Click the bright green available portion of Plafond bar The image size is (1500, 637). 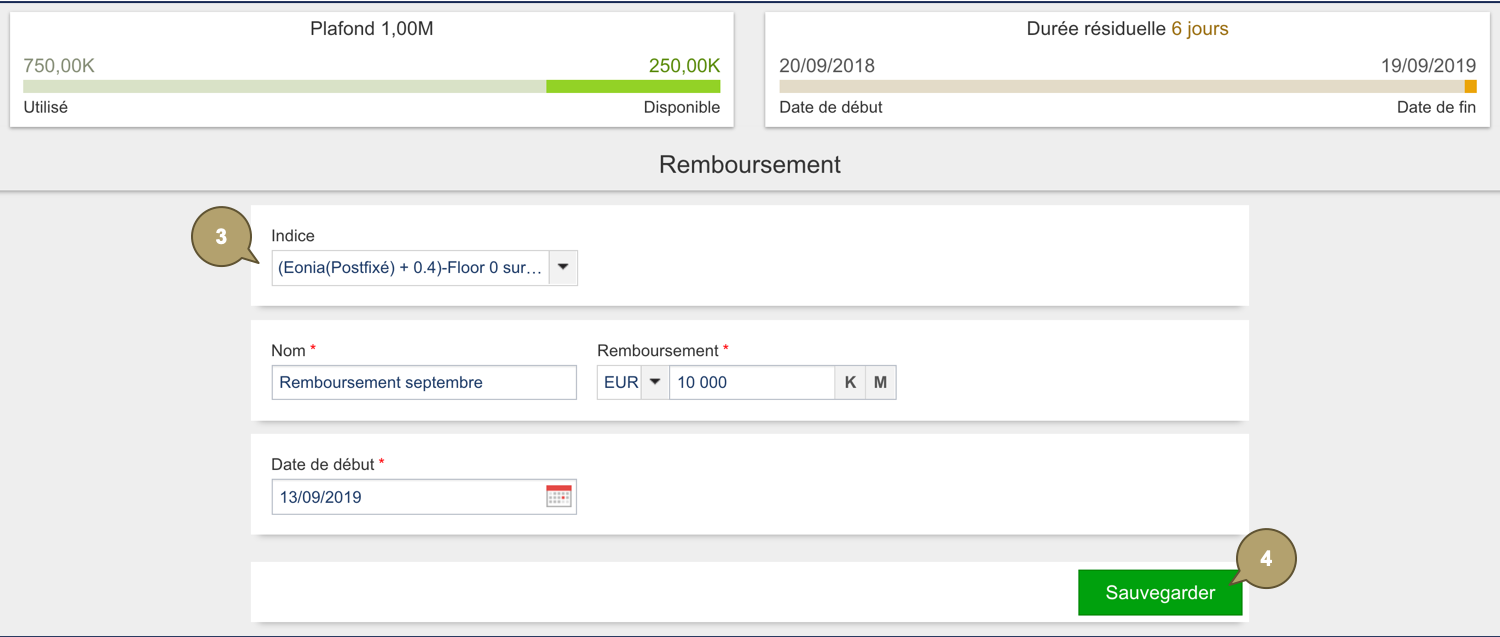pyautogui.click(x=632, y=87)
